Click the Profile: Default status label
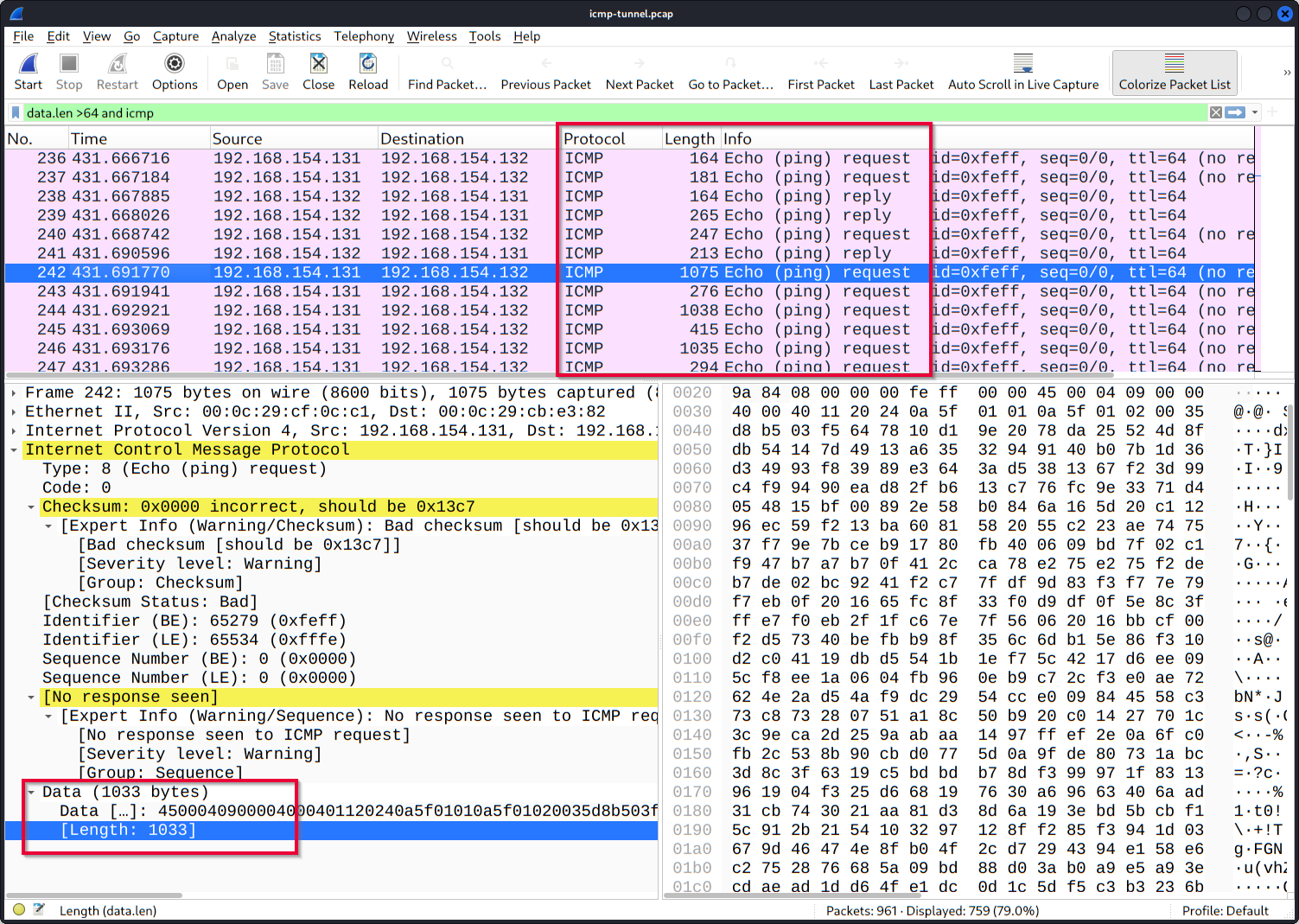This screenshot has height=924, width=1299. (1225, 910)
